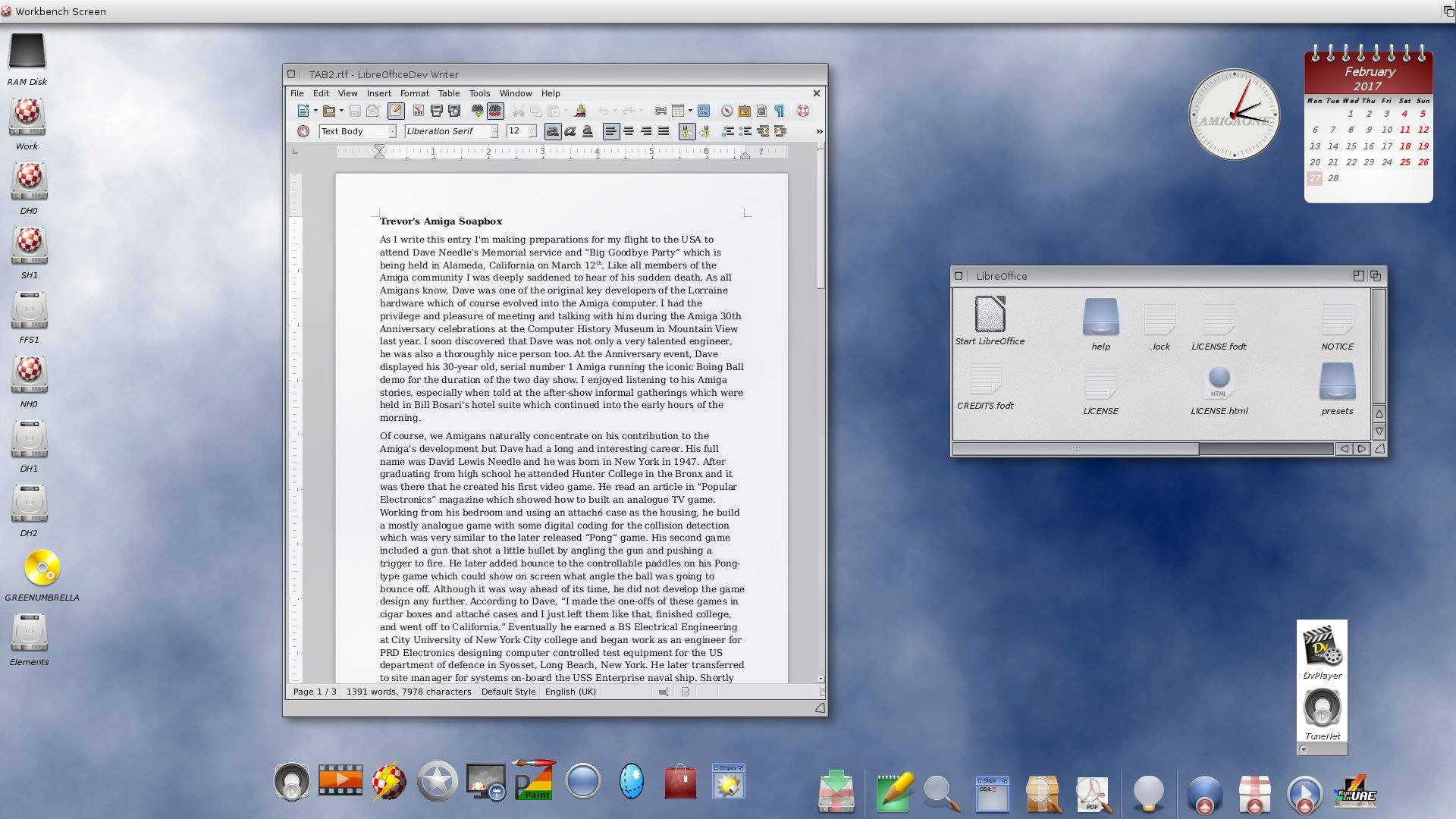Click the Decrease Indent icon
Image resolution: width=1456 pixels, height=819 pixels.
point(762,131)
